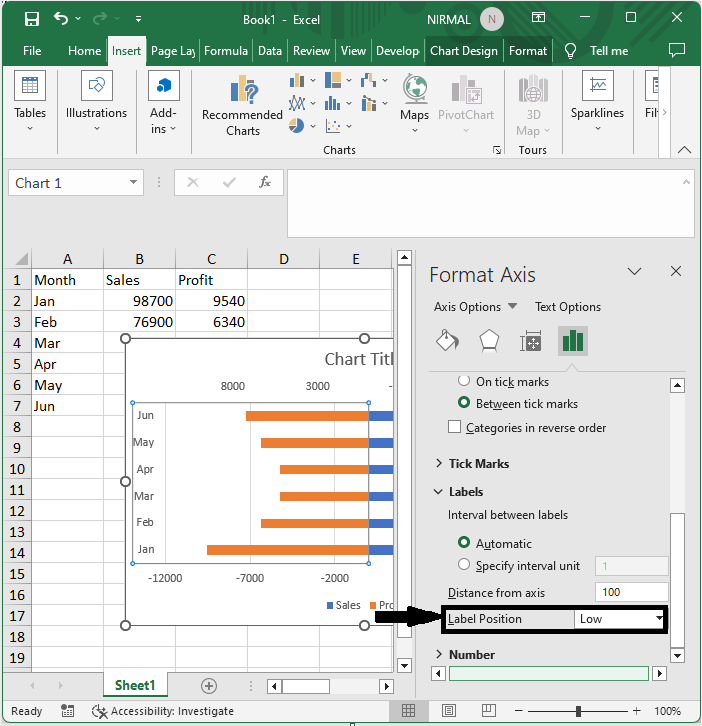
Task: Add a new sheet with plus icon
Action: [x=209, y=685]
